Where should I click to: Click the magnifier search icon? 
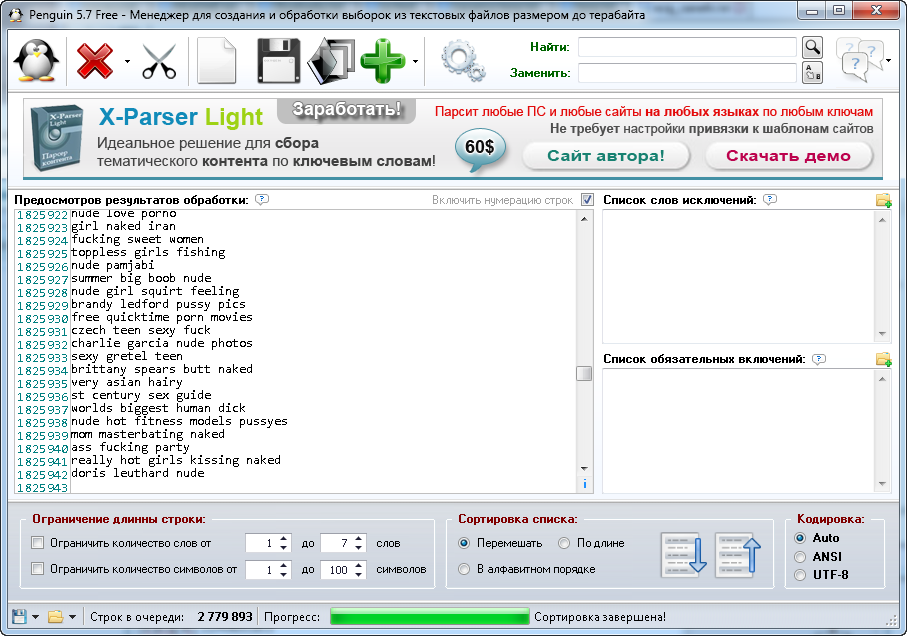[x=812, y=47]
